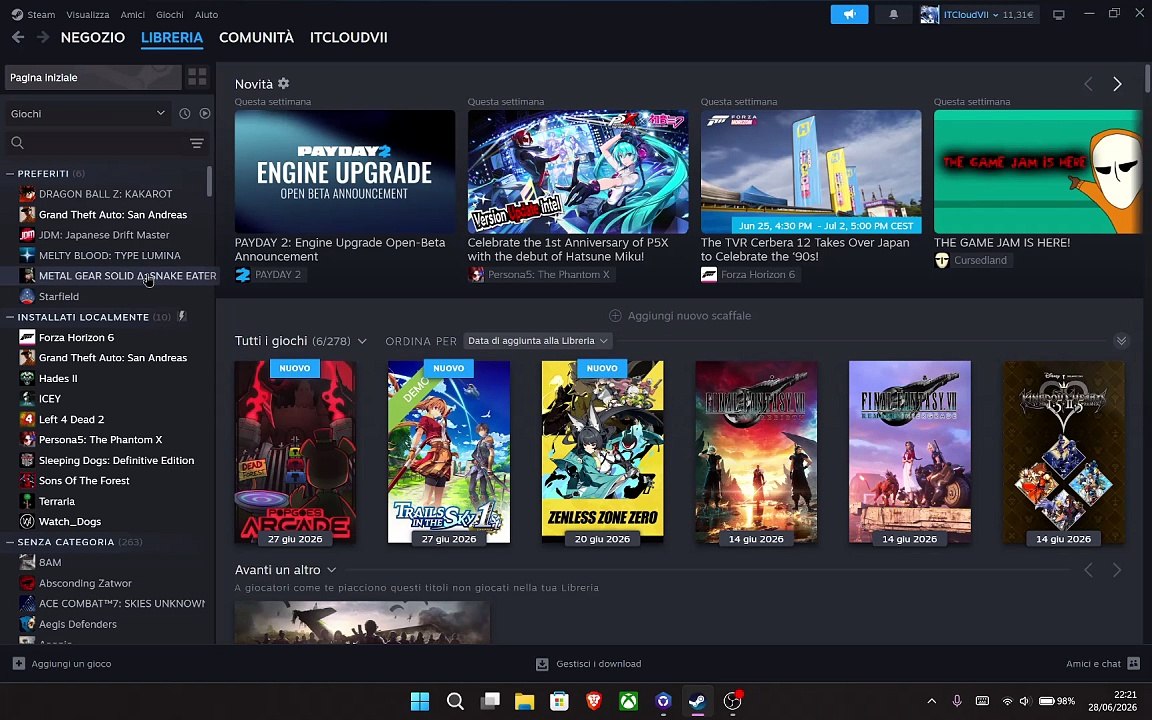Screen dimensions: 1152x720
Task: Open Forza Horizon 6 news source link
Action: [x=751, y=275]
